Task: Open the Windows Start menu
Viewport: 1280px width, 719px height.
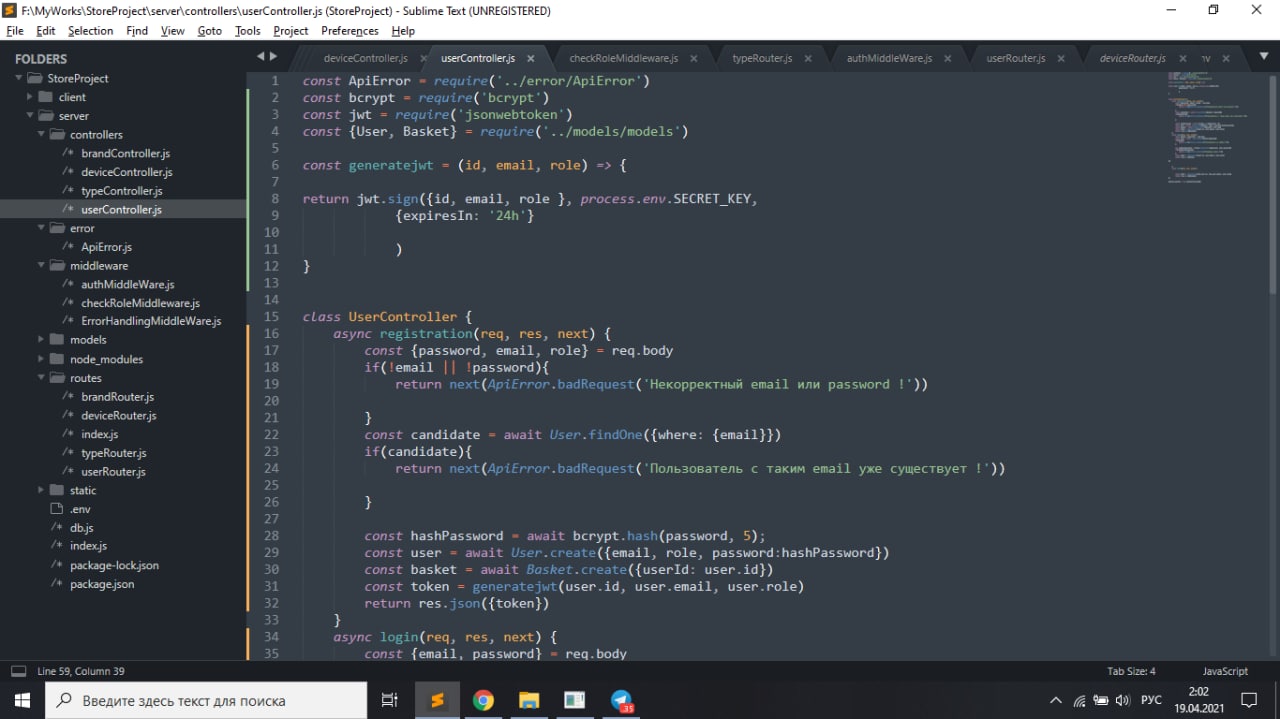Action: (22, 700)
